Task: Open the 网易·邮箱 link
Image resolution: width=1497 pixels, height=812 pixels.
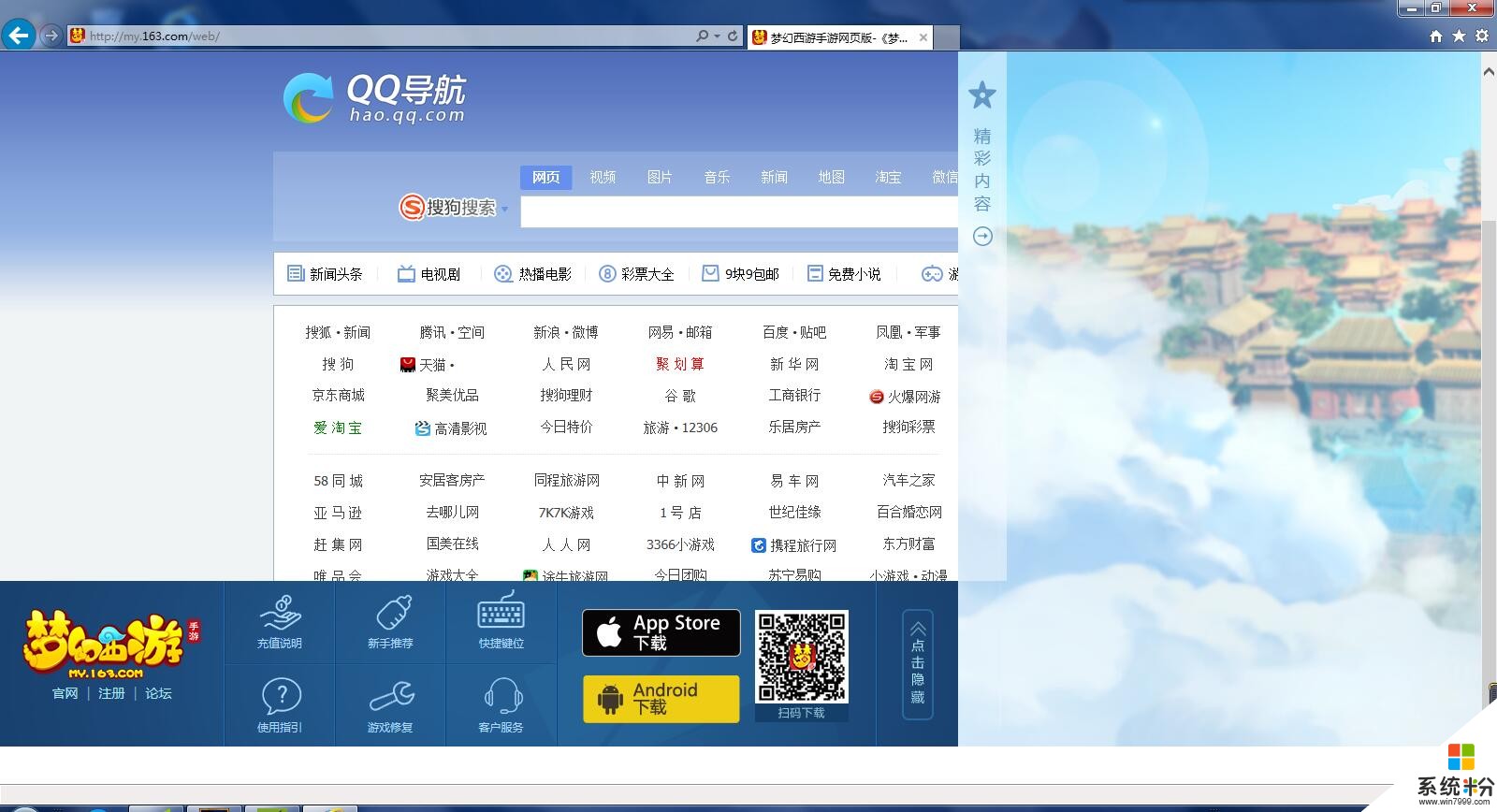Action: click(x=680, y=332)
